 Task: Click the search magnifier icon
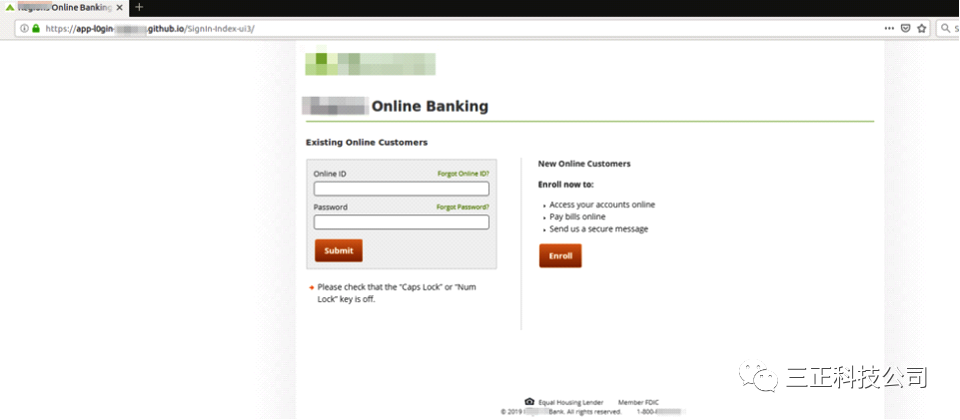[x=946, y=28]
